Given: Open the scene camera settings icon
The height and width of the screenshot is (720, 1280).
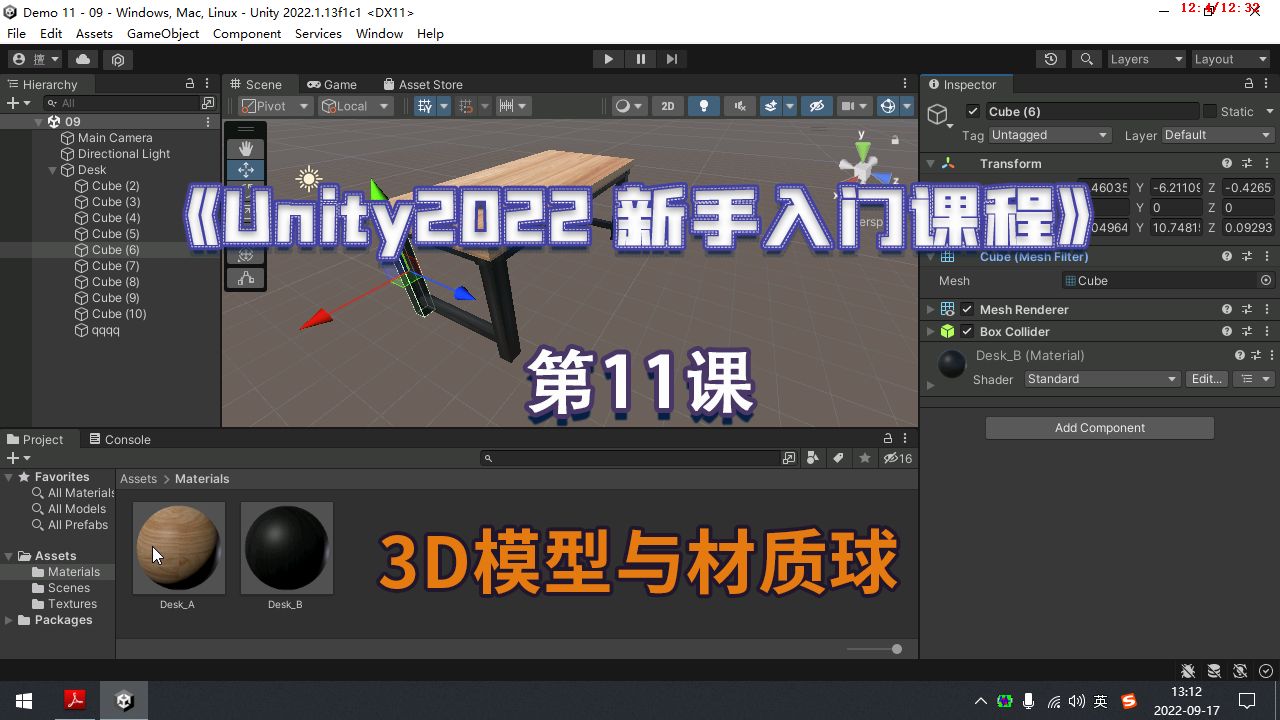Looking at the screenshot, I should [x=848, y=106].
